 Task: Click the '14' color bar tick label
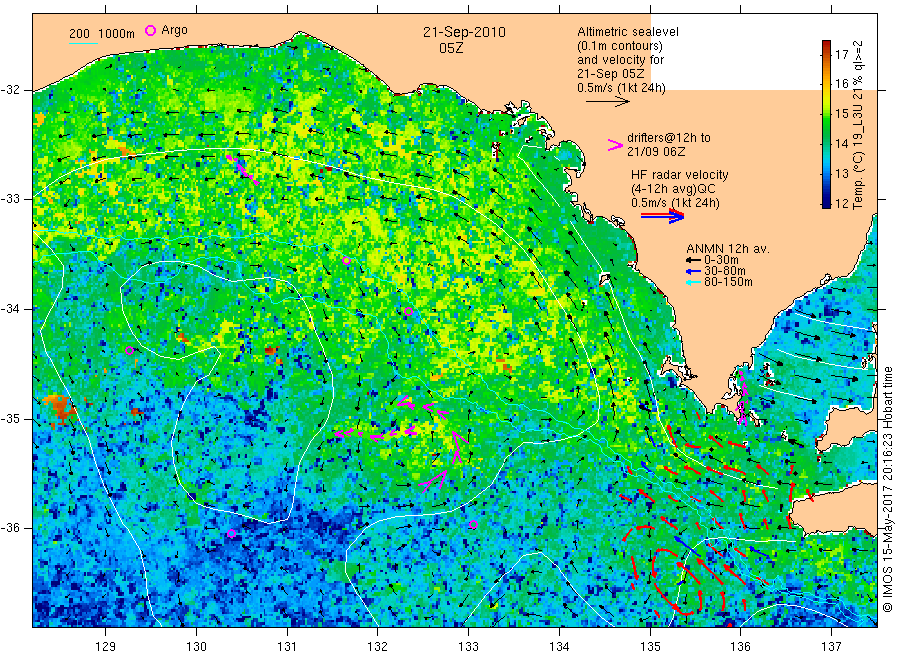coord(841,143)
